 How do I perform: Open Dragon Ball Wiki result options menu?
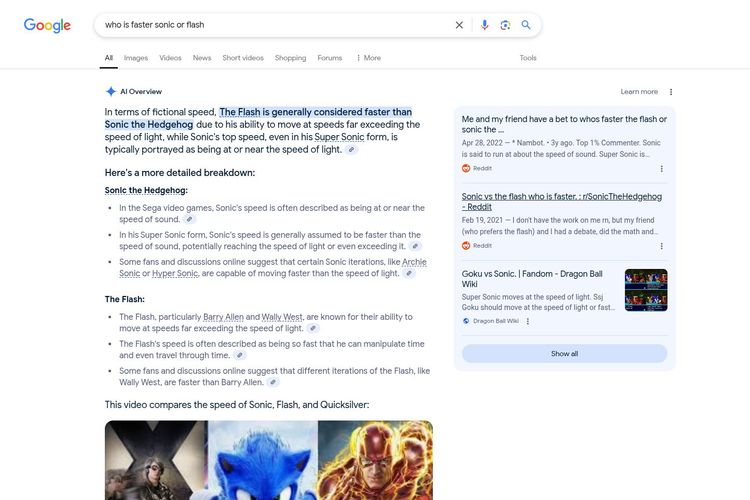pos(528,321)
